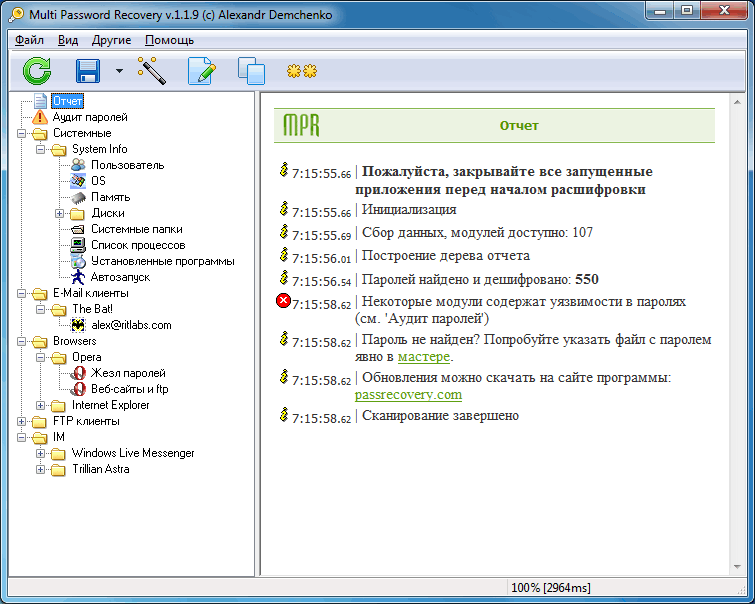Image resolution: width=755 pixels, height=604 pixels.
Task: Select Системные папки icon
Action: [x=78, y=229]
